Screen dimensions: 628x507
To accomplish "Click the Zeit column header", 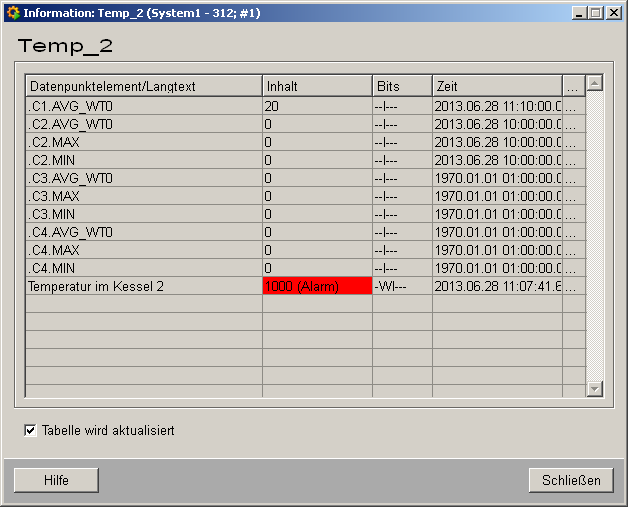I will pos(497,86).
